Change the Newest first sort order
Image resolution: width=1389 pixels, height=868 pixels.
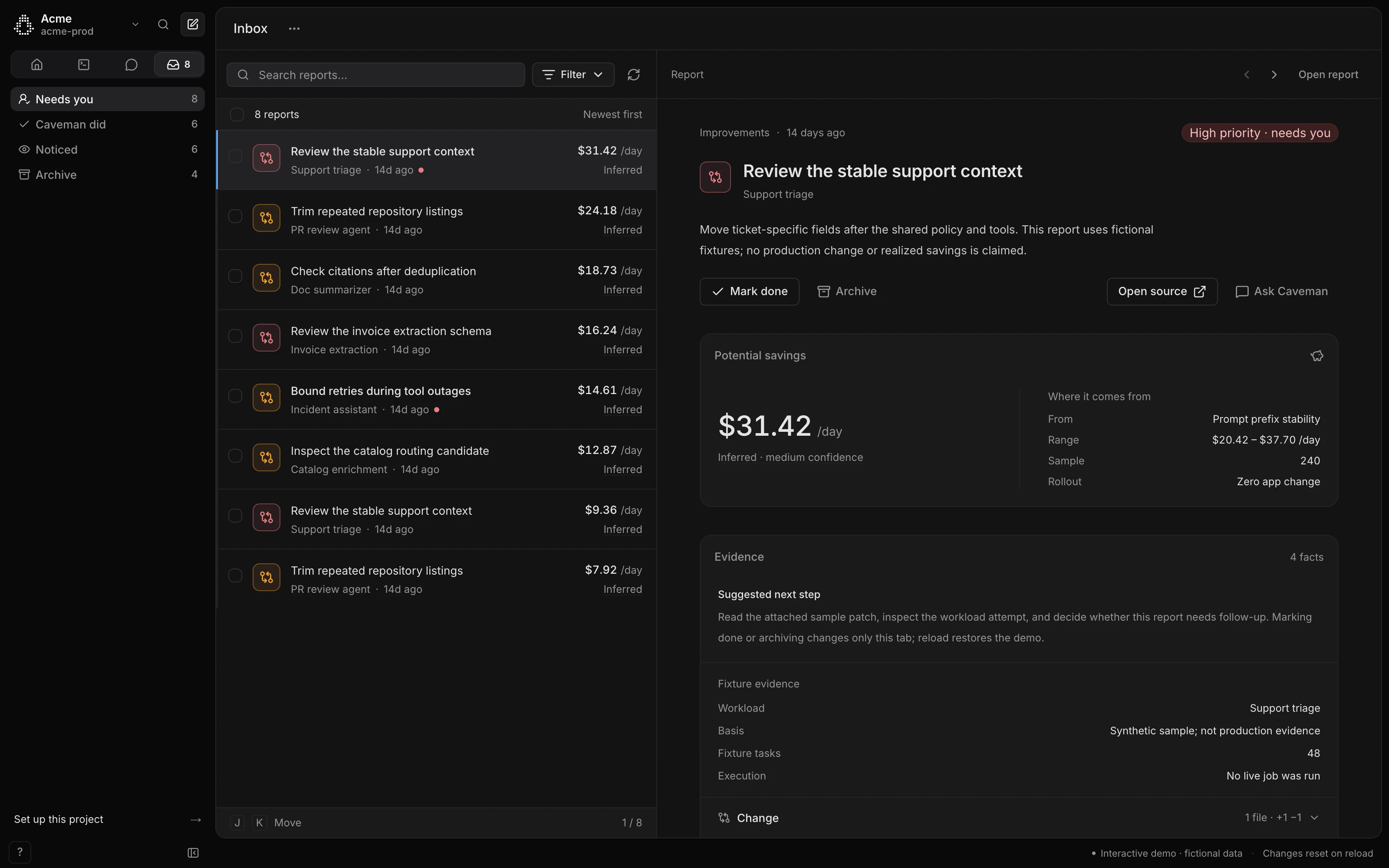pos(612,114)
